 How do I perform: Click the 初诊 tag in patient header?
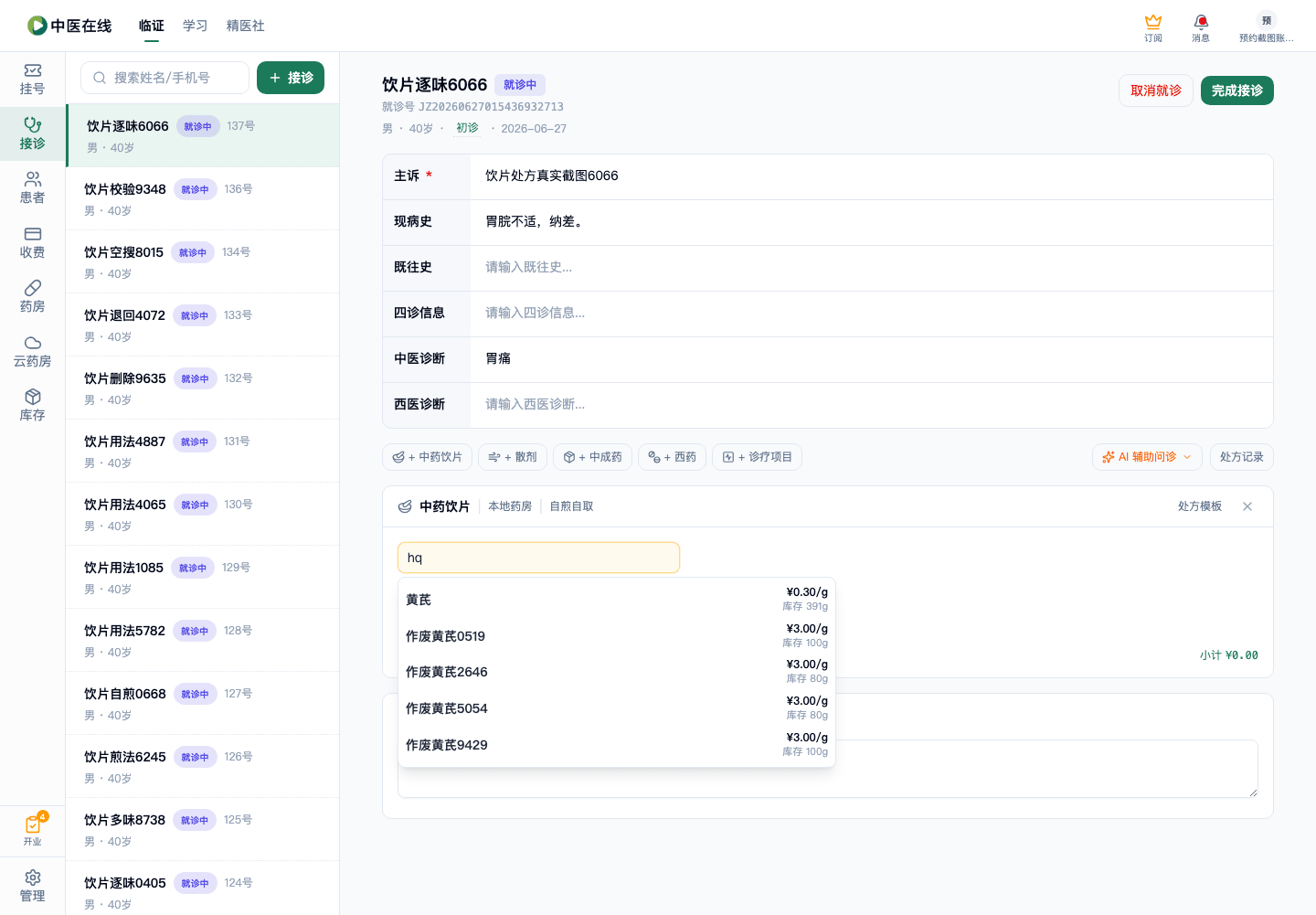467,128
